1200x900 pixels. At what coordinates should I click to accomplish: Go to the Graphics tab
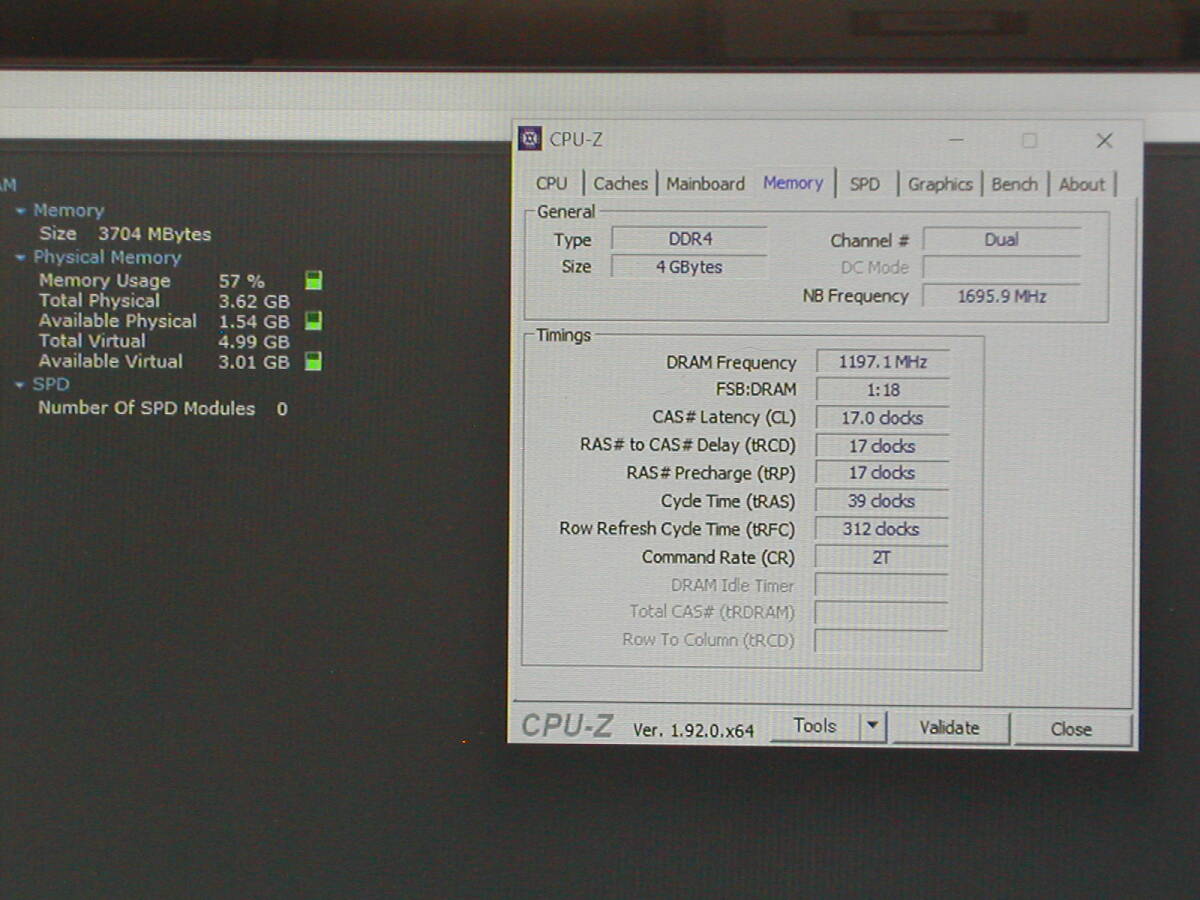point(939,184)
